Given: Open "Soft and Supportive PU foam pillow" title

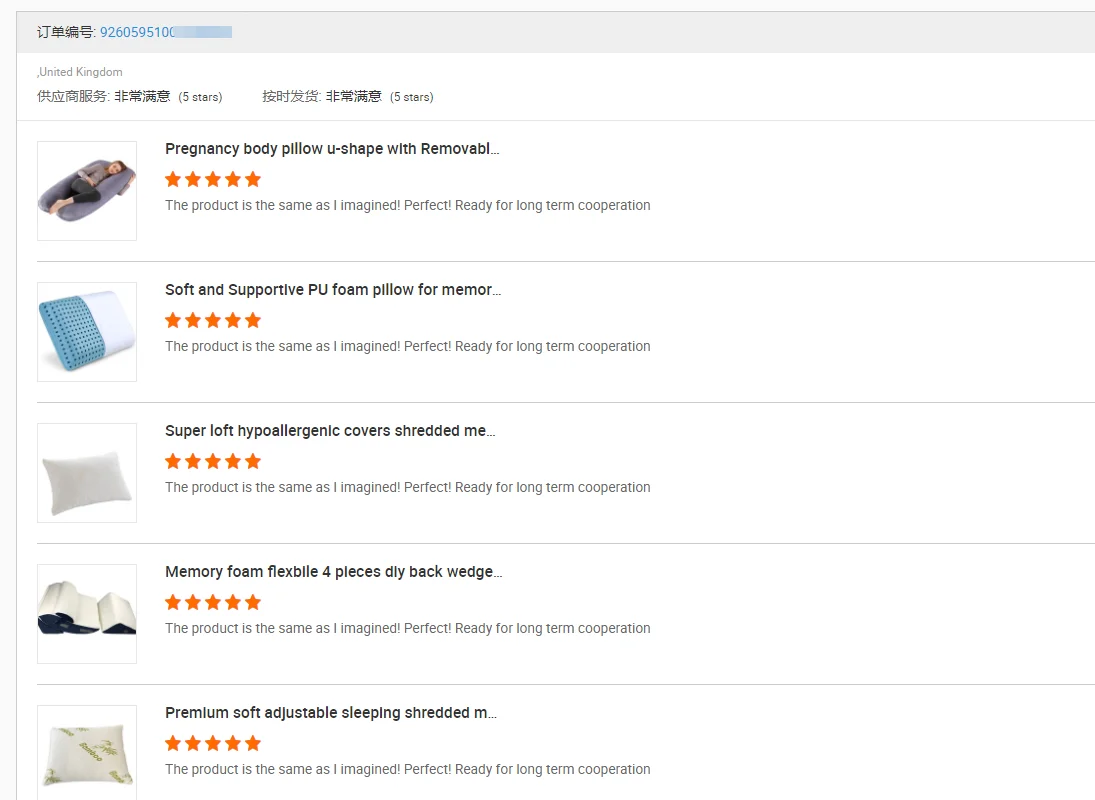Looking at the screenshot, I should click(x=333, y=290).
